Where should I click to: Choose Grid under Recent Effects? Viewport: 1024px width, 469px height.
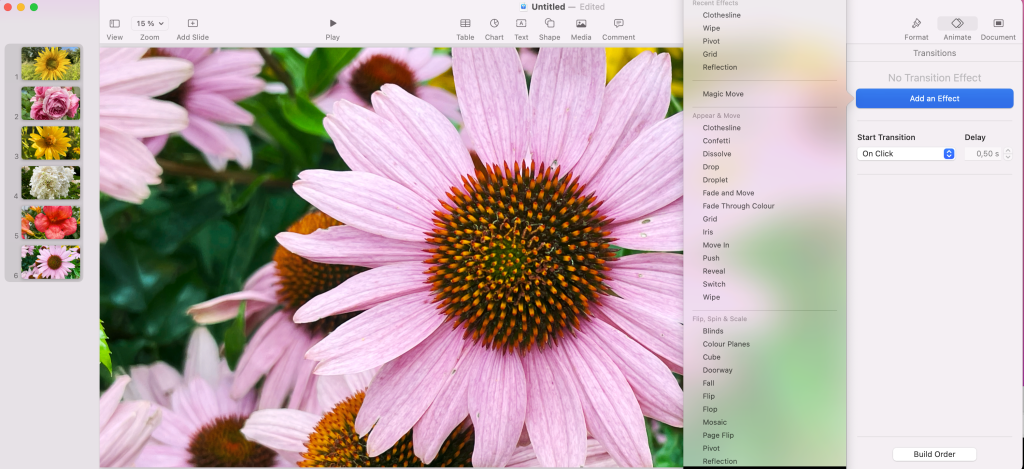(710, 54)
